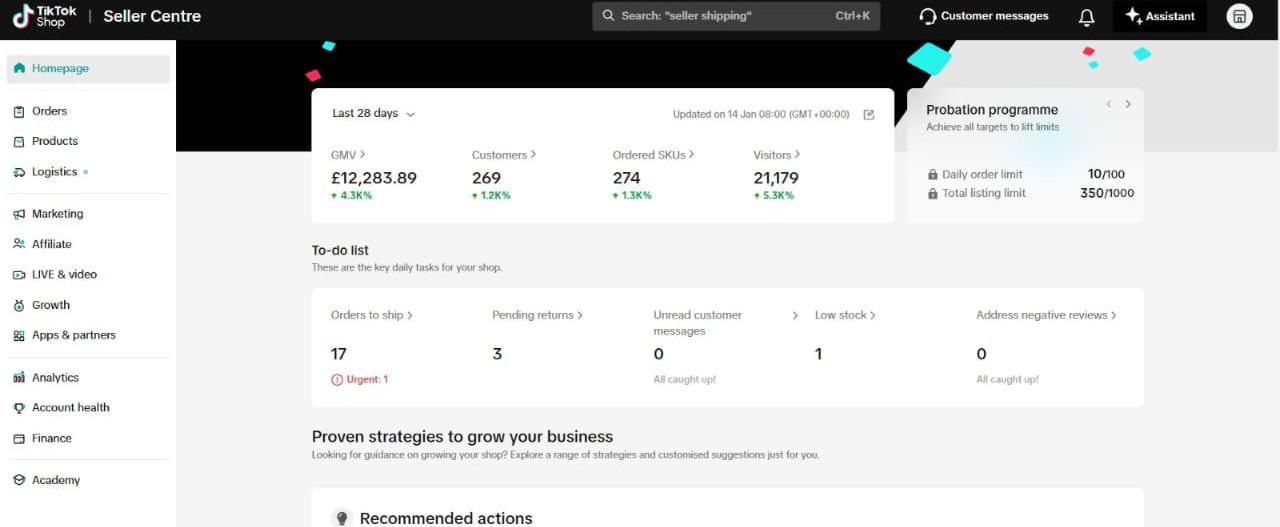This screenshot has width=1280, height=527.
Task: Click the TikTok Shop logo
Action: (x=45, y=16)
